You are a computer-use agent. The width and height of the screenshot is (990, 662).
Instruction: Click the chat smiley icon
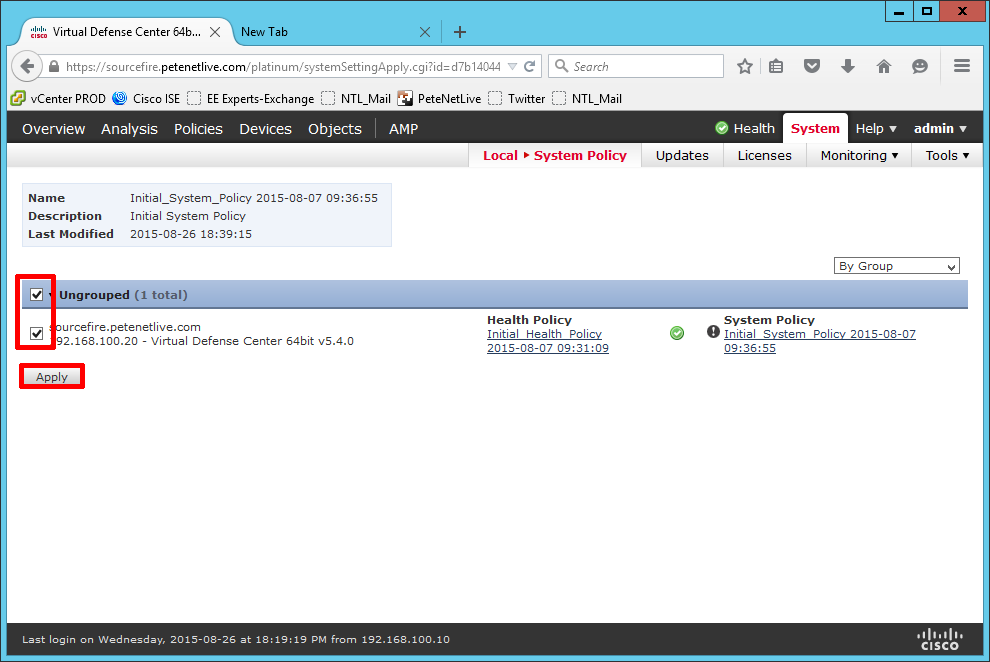(920, 66)
